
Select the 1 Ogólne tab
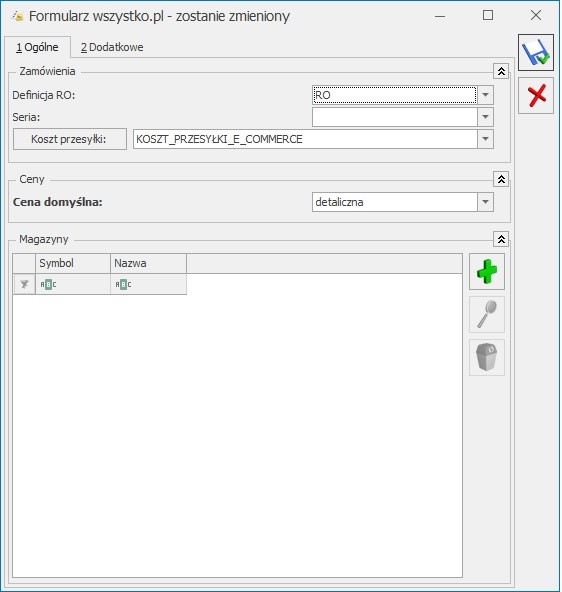point(37,48)
